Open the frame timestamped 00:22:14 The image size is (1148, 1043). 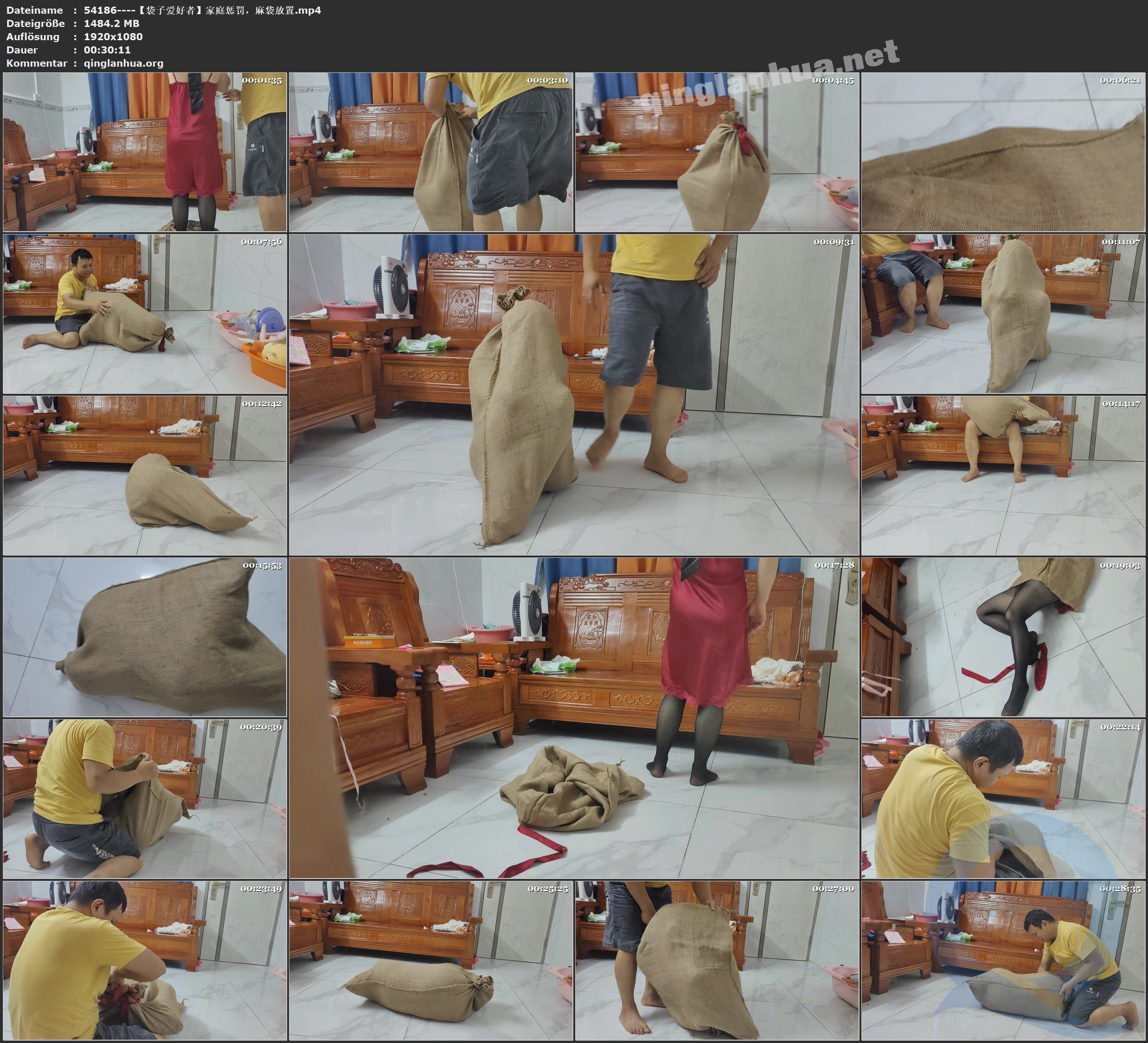pos(1003,799)
